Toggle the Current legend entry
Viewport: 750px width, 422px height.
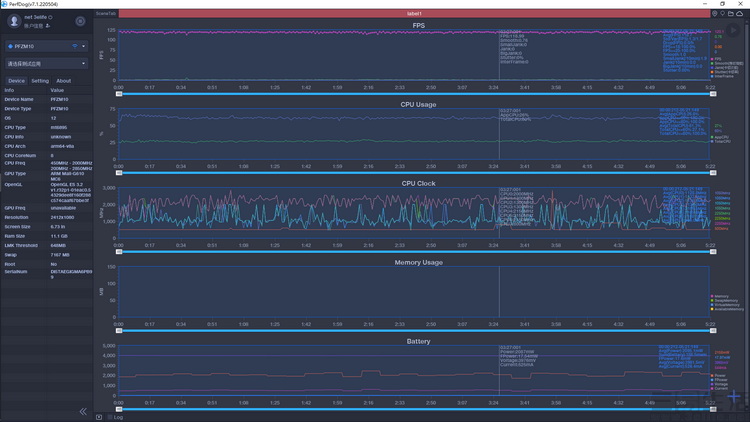719,389
